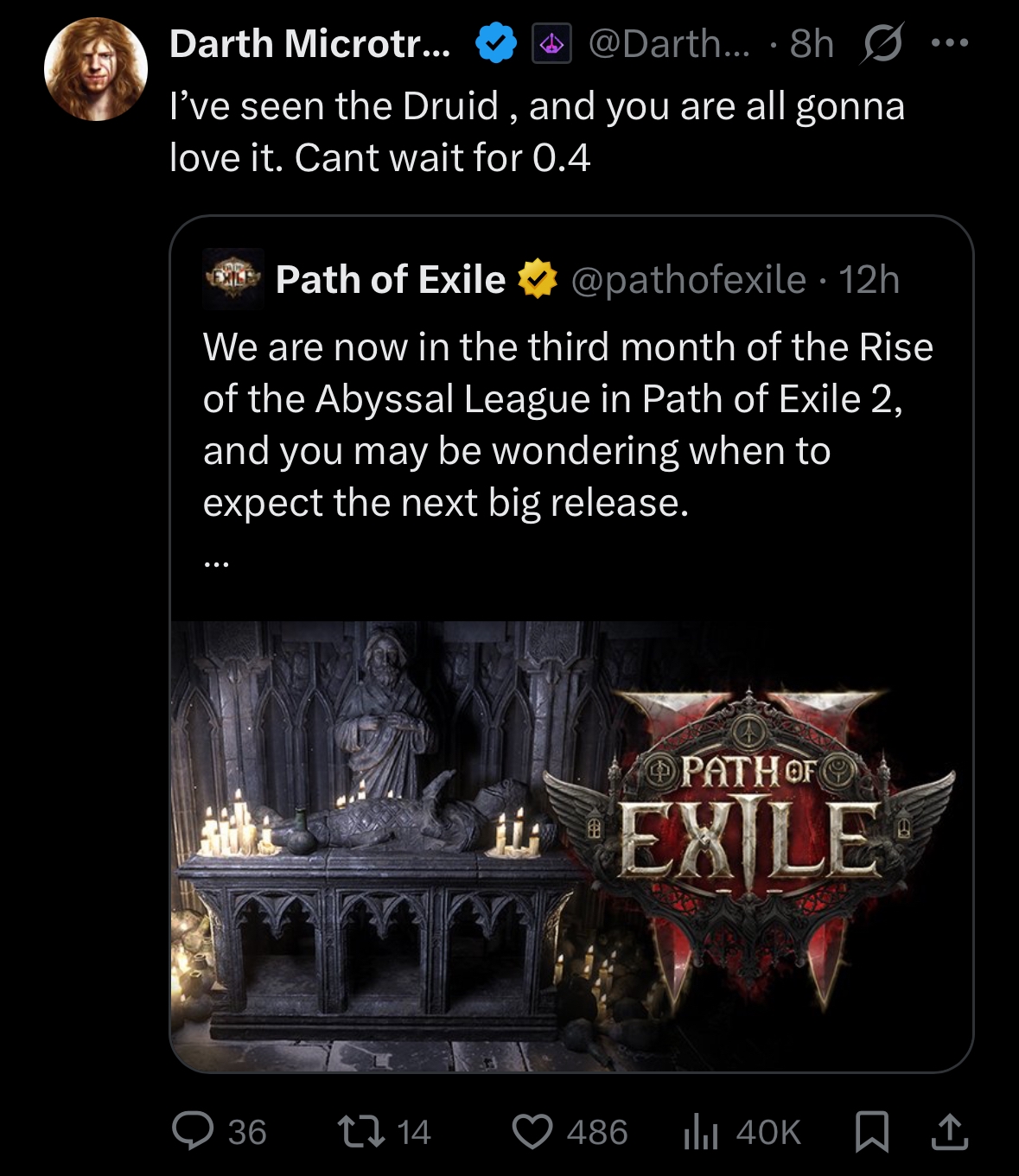Open Darth Microtr... display name link
The image size is (1019, 1176).
309,43
